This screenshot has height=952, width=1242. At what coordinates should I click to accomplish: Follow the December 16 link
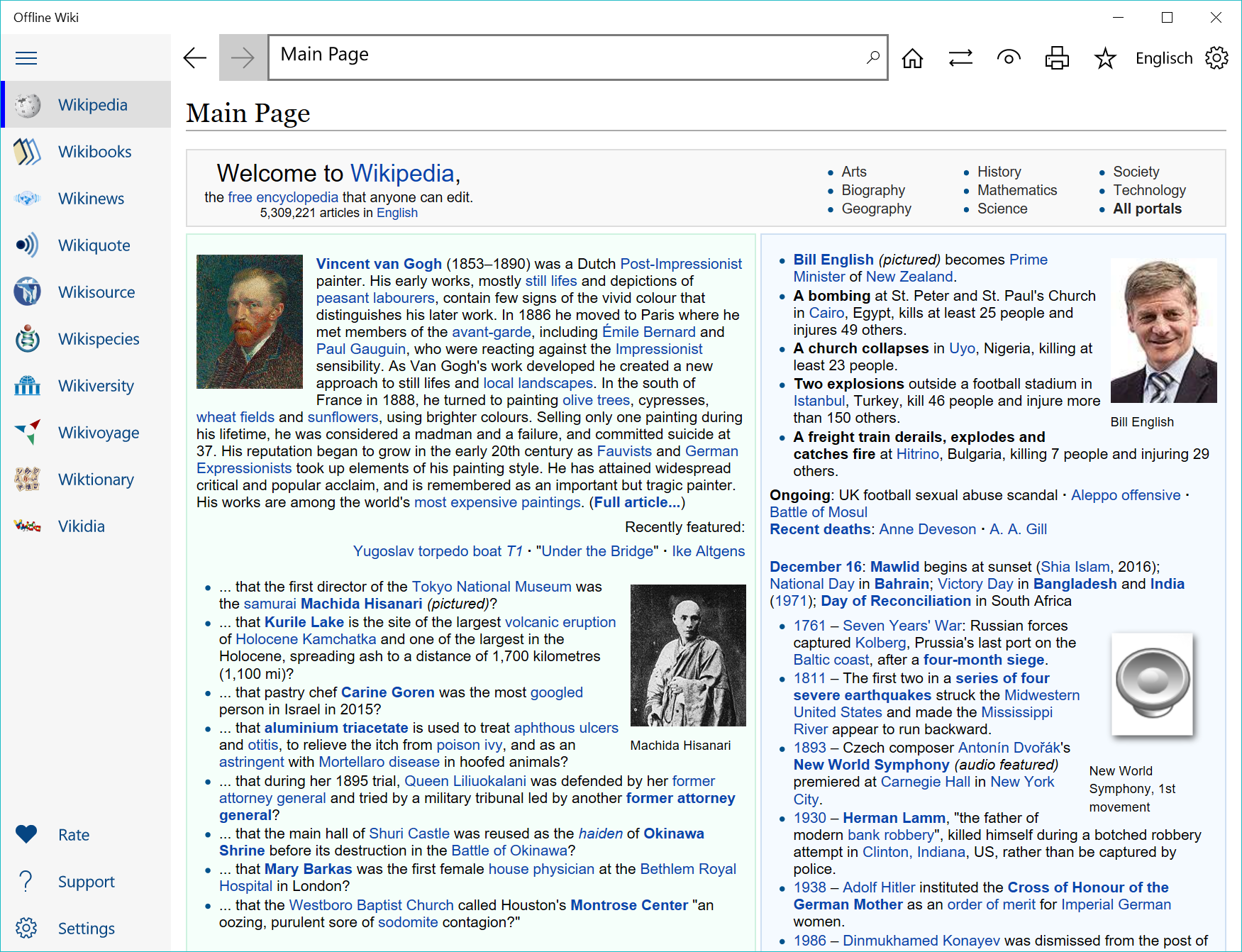click(x=816, y=567)
